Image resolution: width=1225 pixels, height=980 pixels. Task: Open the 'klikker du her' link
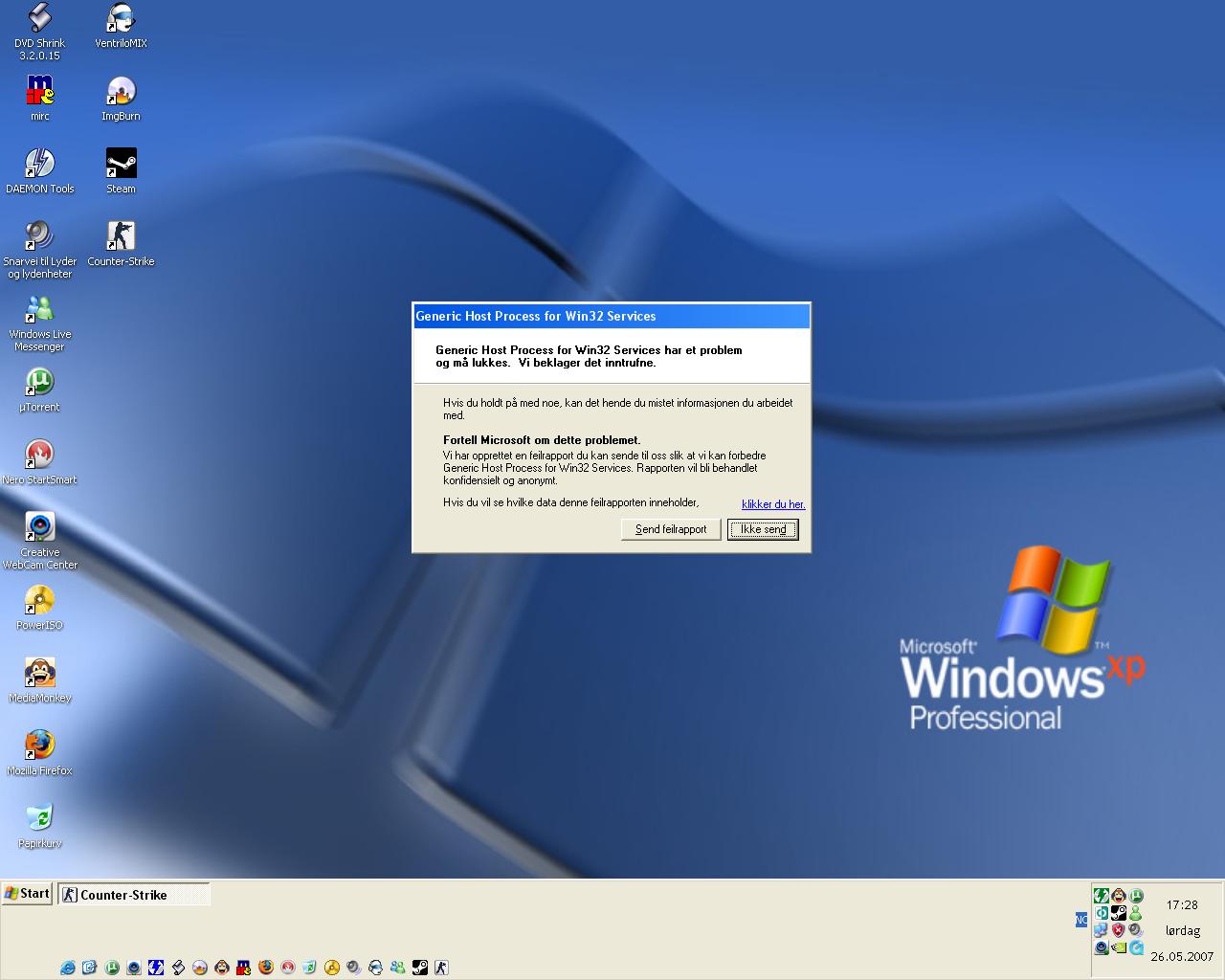coord(773,504)
